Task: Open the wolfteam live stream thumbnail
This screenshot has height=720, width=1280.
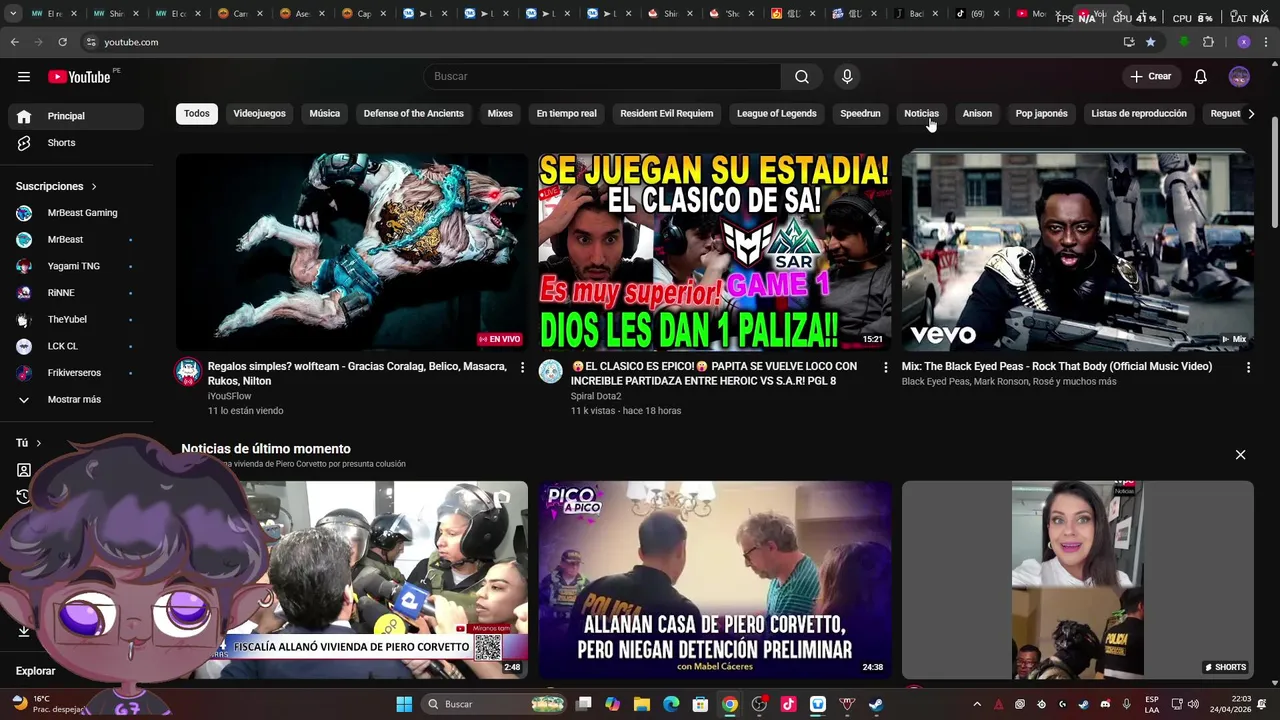Action: point(352,252)
